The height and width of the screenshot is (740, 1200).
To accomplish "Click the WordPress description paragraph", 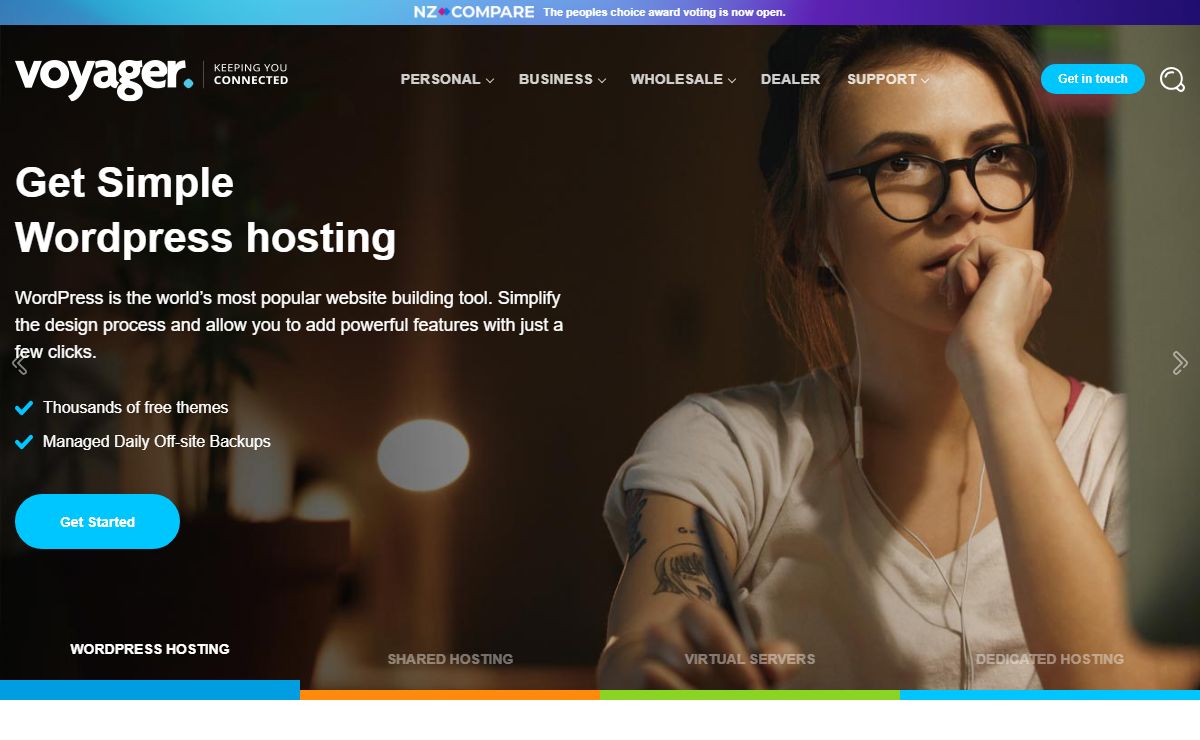I will 289,325.
